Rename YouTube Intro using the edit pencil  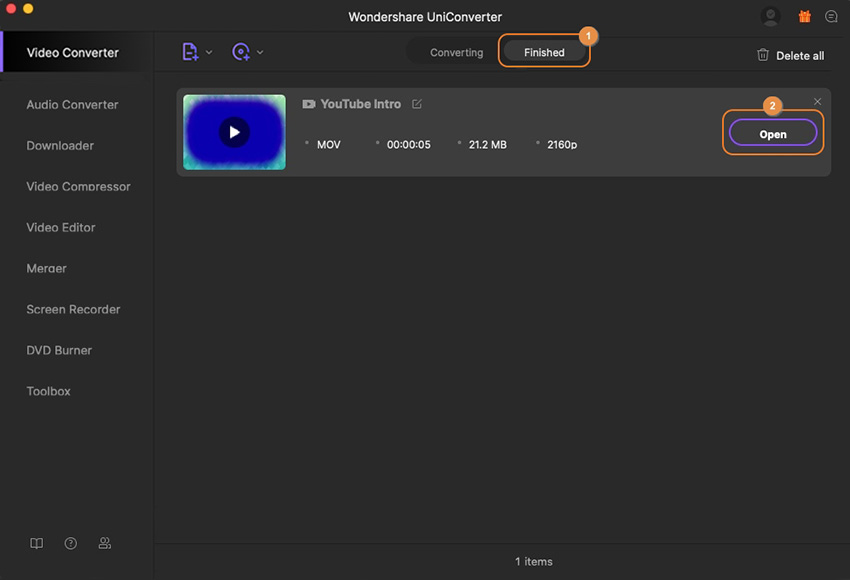(417, 104)
